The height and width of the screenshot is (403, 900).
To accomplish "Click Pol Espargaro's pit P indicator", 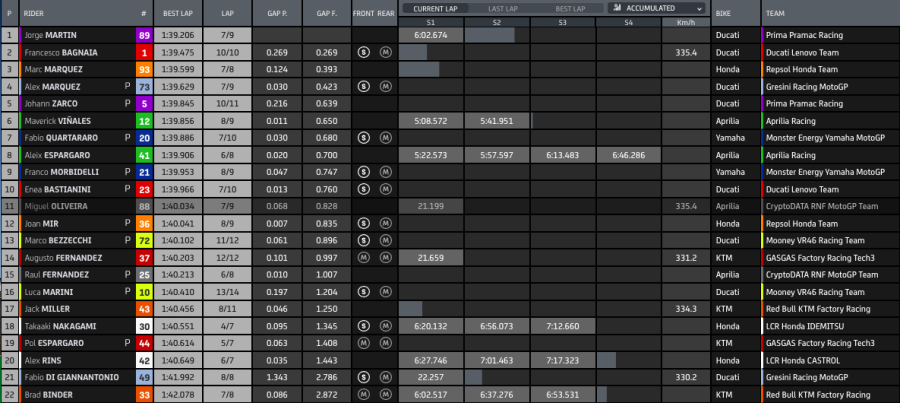I will (127, 343).
